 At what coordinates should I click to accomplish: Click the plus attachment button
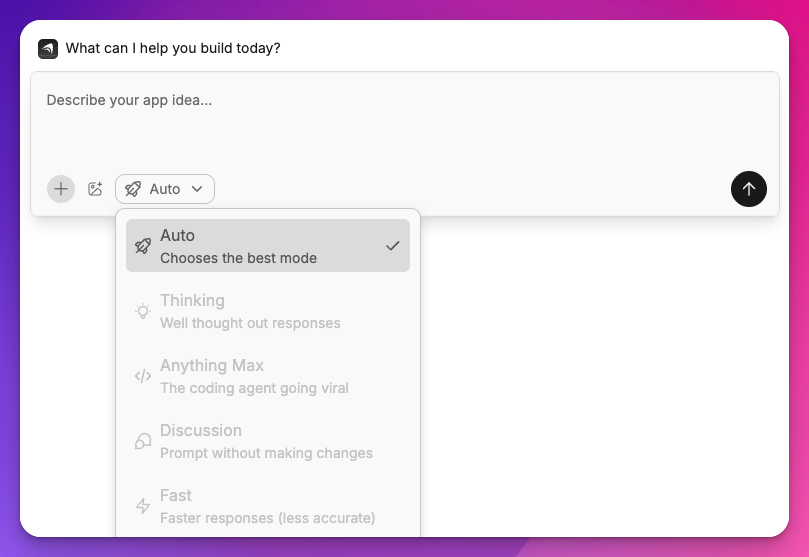pos(61,189)
